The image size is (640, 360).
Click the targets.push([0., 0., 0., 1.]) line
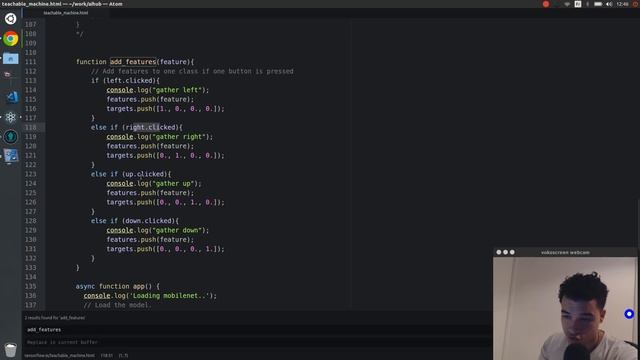(165, 249)
